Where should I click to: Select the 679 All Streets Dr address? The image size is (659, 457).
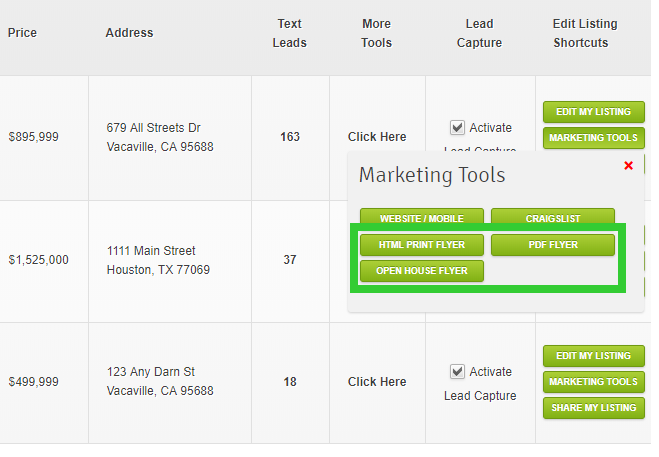(160, 137)
